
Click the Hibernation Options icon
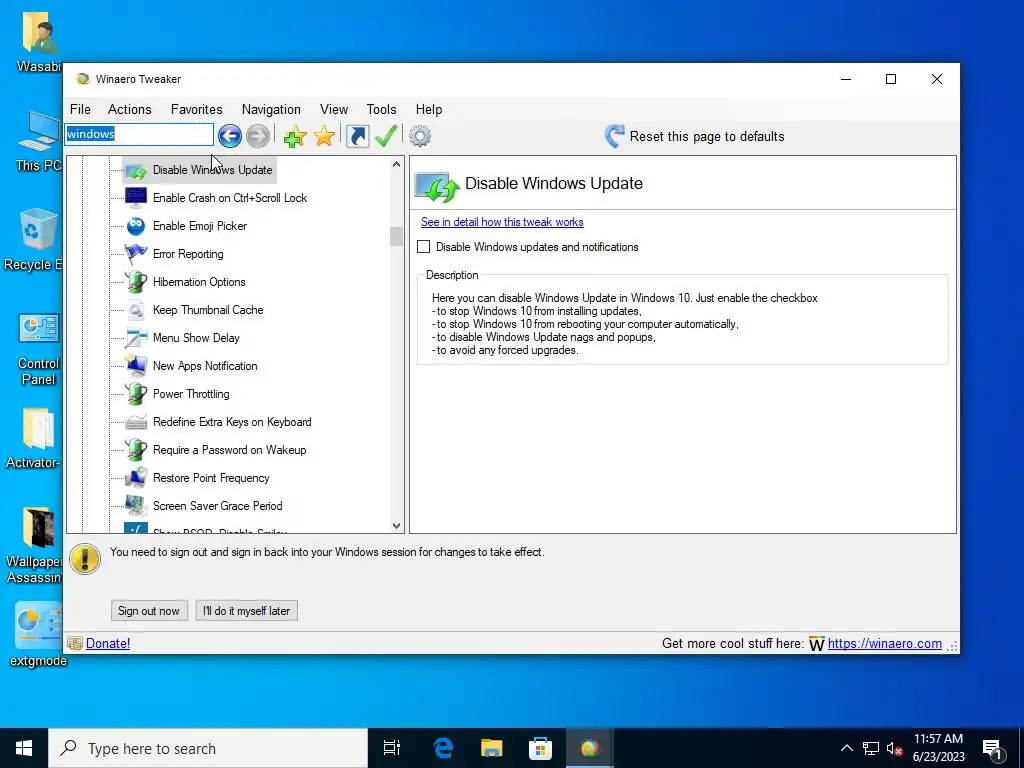(136, 282)
